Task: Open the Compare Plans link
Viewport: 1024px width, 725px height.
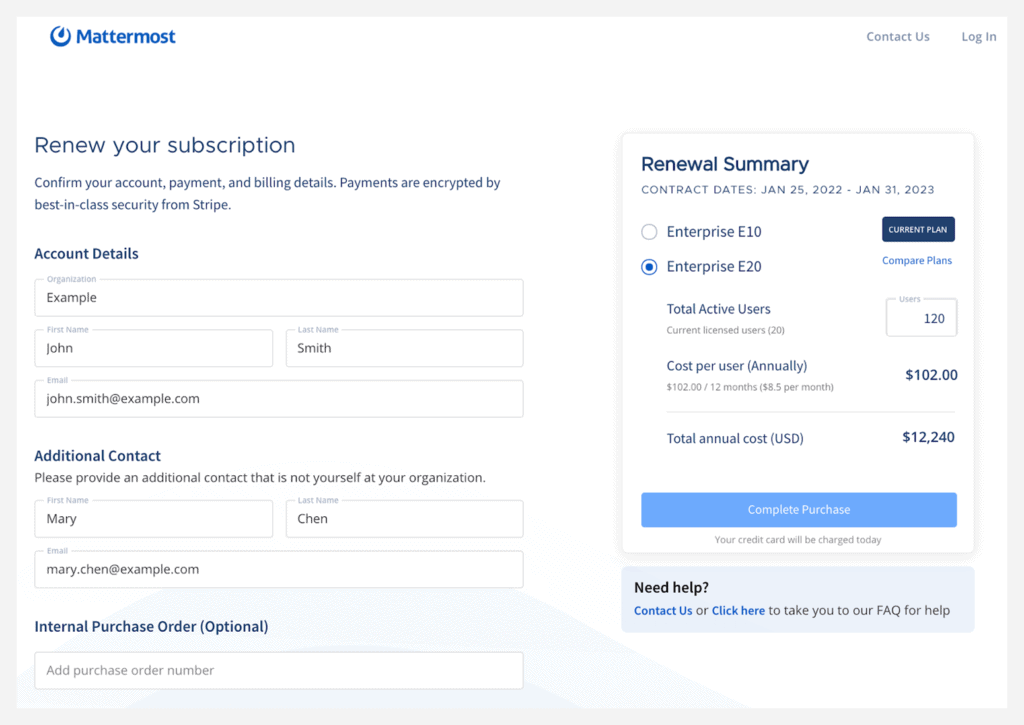Action: [x=916, y=261]
